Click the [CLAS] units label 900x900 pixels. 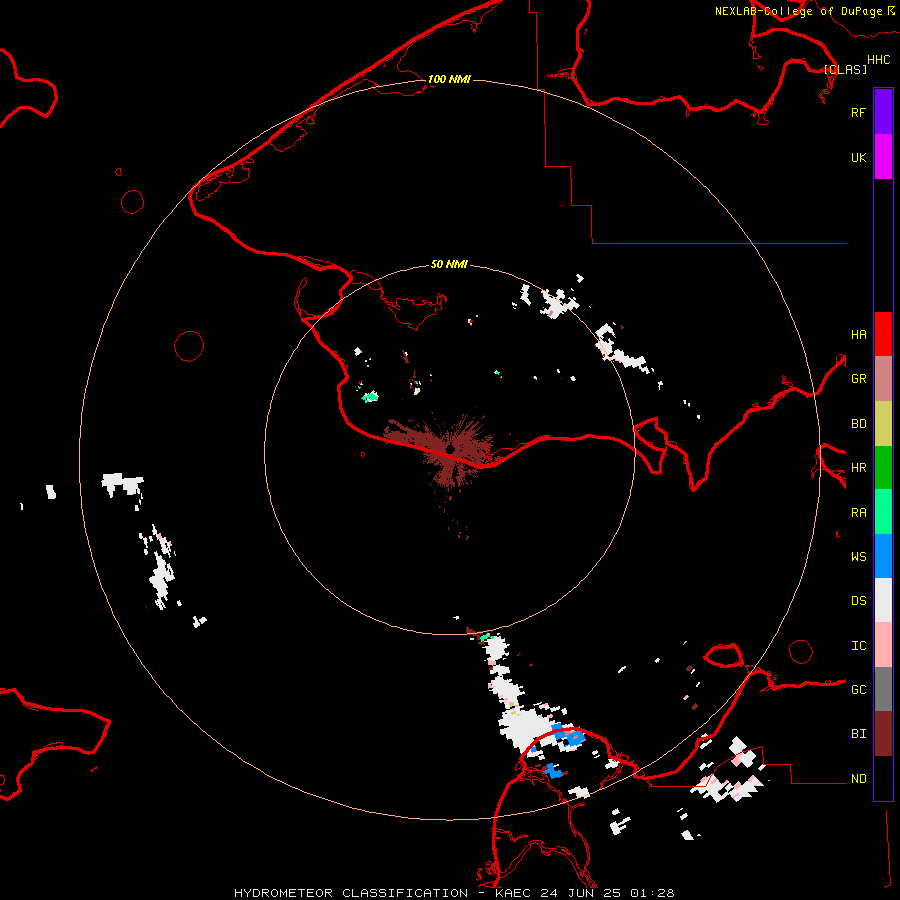[x=845, y=69]
